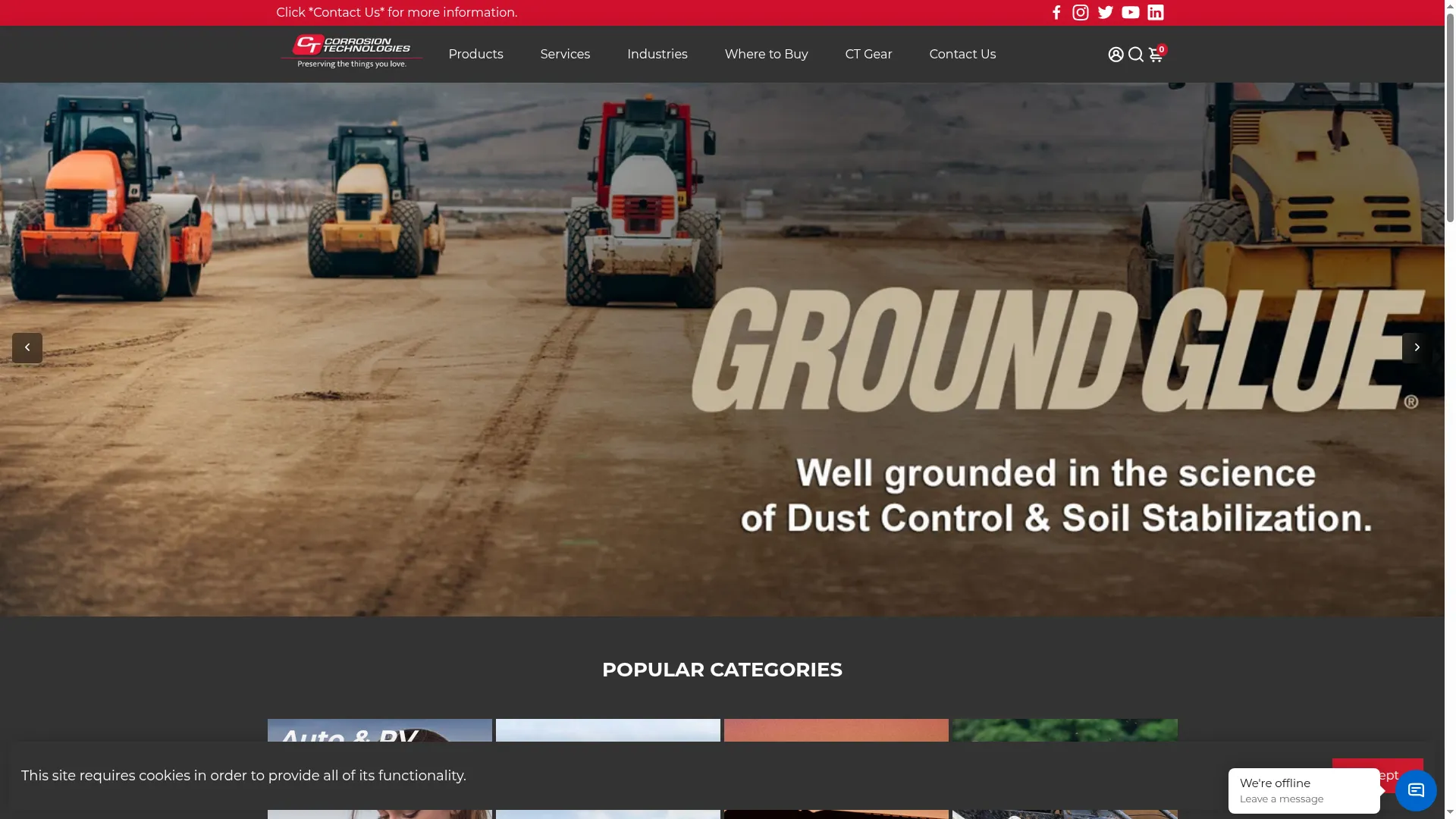Navigate to Contact Us page
The image size is (1456, 819).
[x=963, y=55]
